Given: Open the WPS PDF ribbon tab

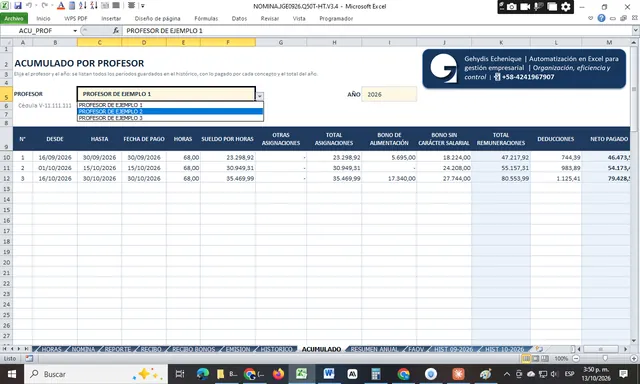Looking at the screenshot, I should [x=76, y=18].
